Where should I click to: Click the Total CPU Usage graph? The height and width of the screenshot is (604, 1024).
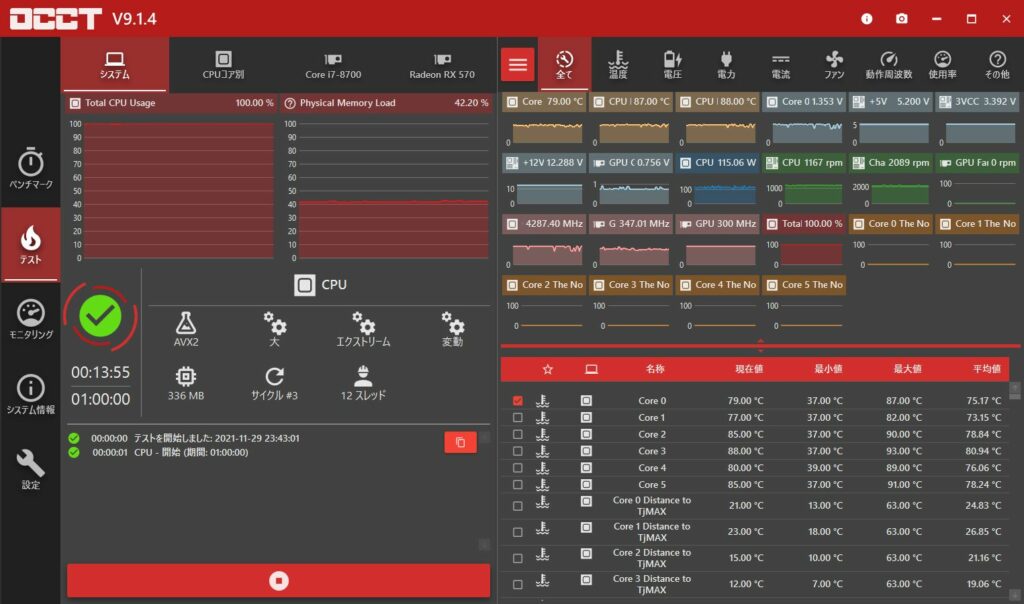click(177, 190)
